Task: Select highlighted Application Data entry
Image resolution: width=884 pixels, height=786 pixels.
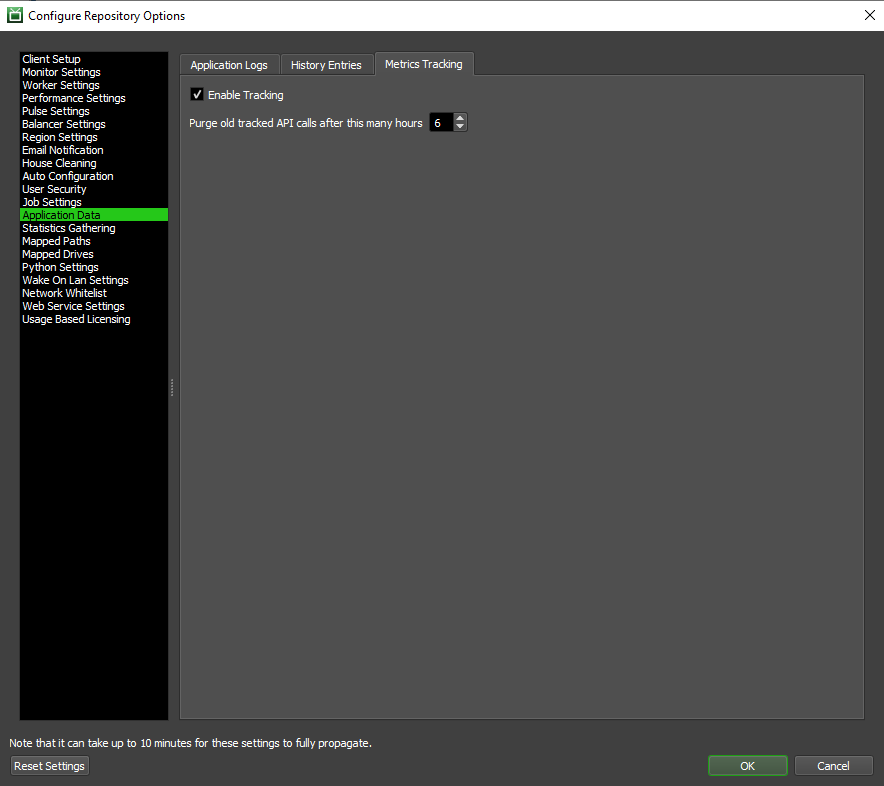Action: 94,215
